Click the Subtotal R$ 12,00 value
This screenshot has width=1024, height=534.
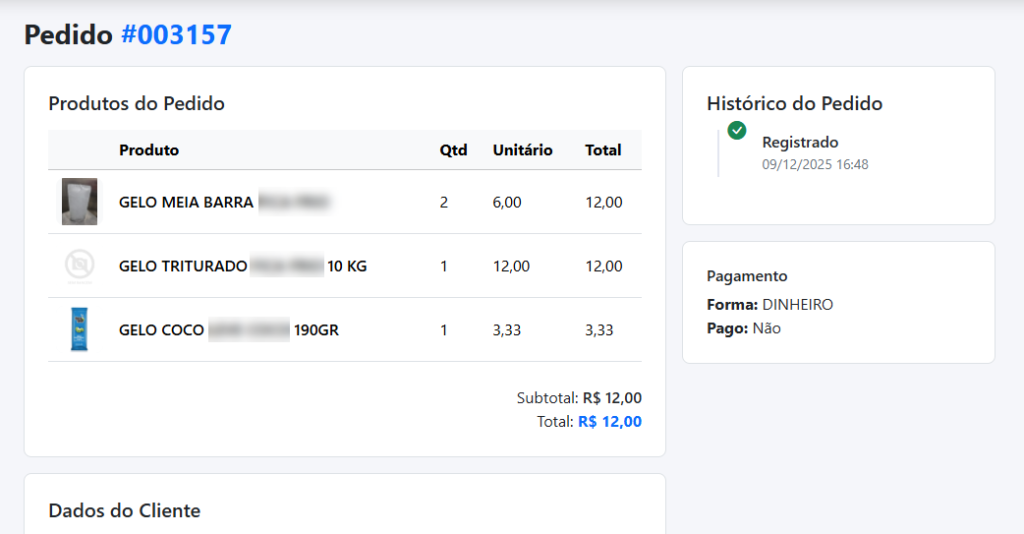(x=612, y=398)
